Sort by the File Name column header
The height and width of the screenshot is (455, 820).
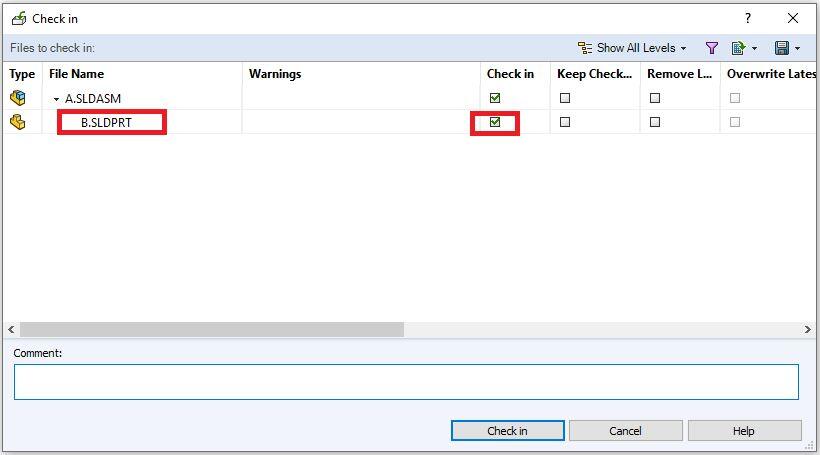click(x=76, y=74)
